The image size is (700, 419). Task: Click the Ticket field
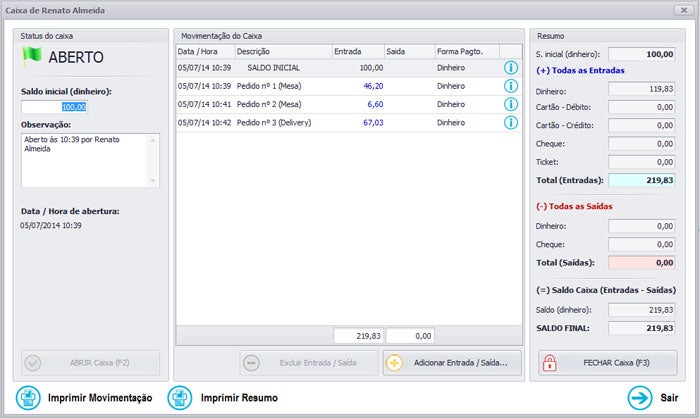642,162
